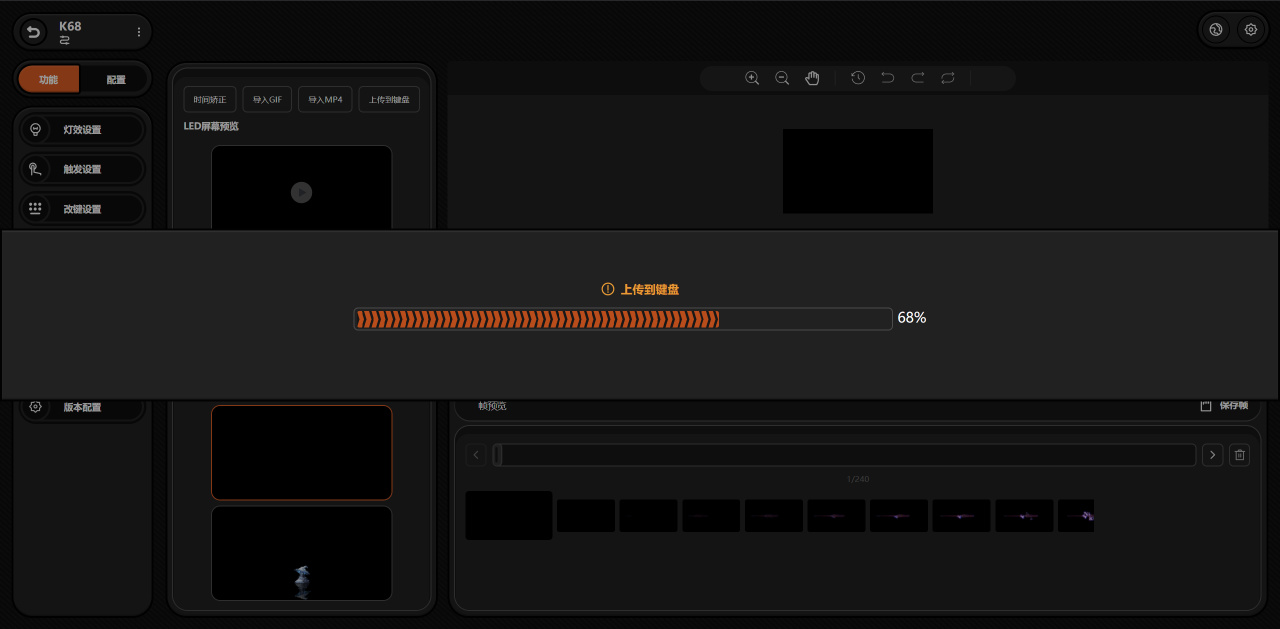The height and width of the screenshot is (629, 1280).
Task: Click the 帧预览 label
Action: (x=492, y=406)
